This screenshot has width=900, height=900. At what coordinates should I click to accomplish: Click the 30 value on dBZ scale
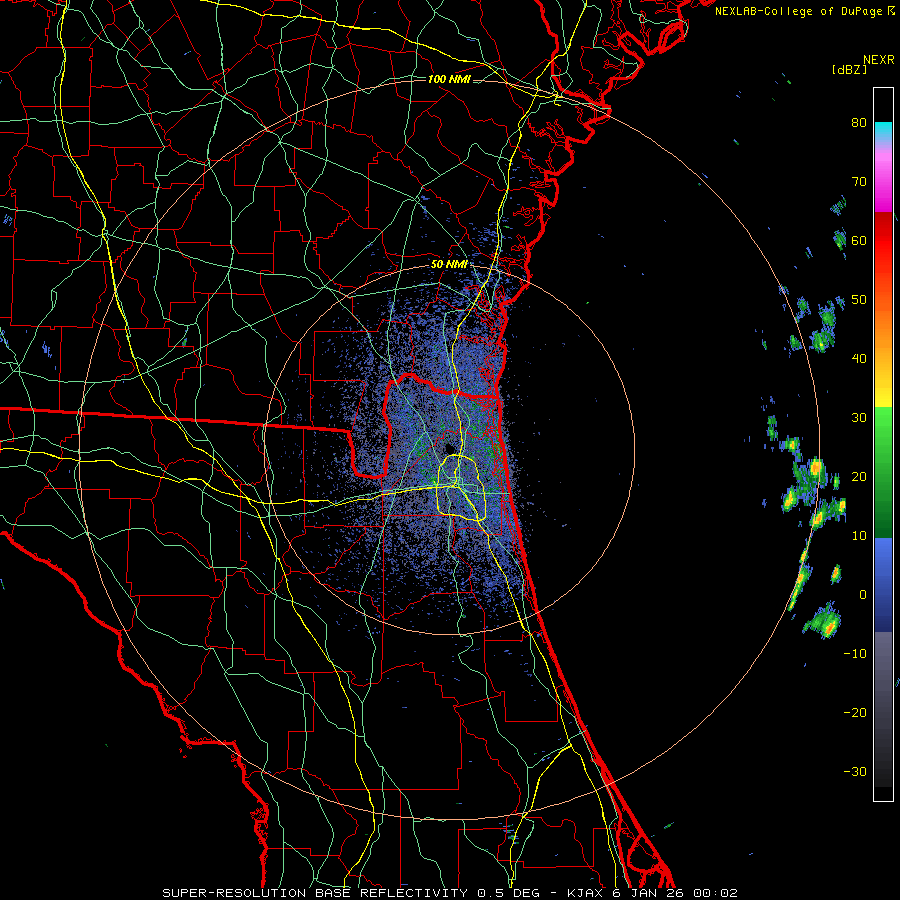point(859,417)
